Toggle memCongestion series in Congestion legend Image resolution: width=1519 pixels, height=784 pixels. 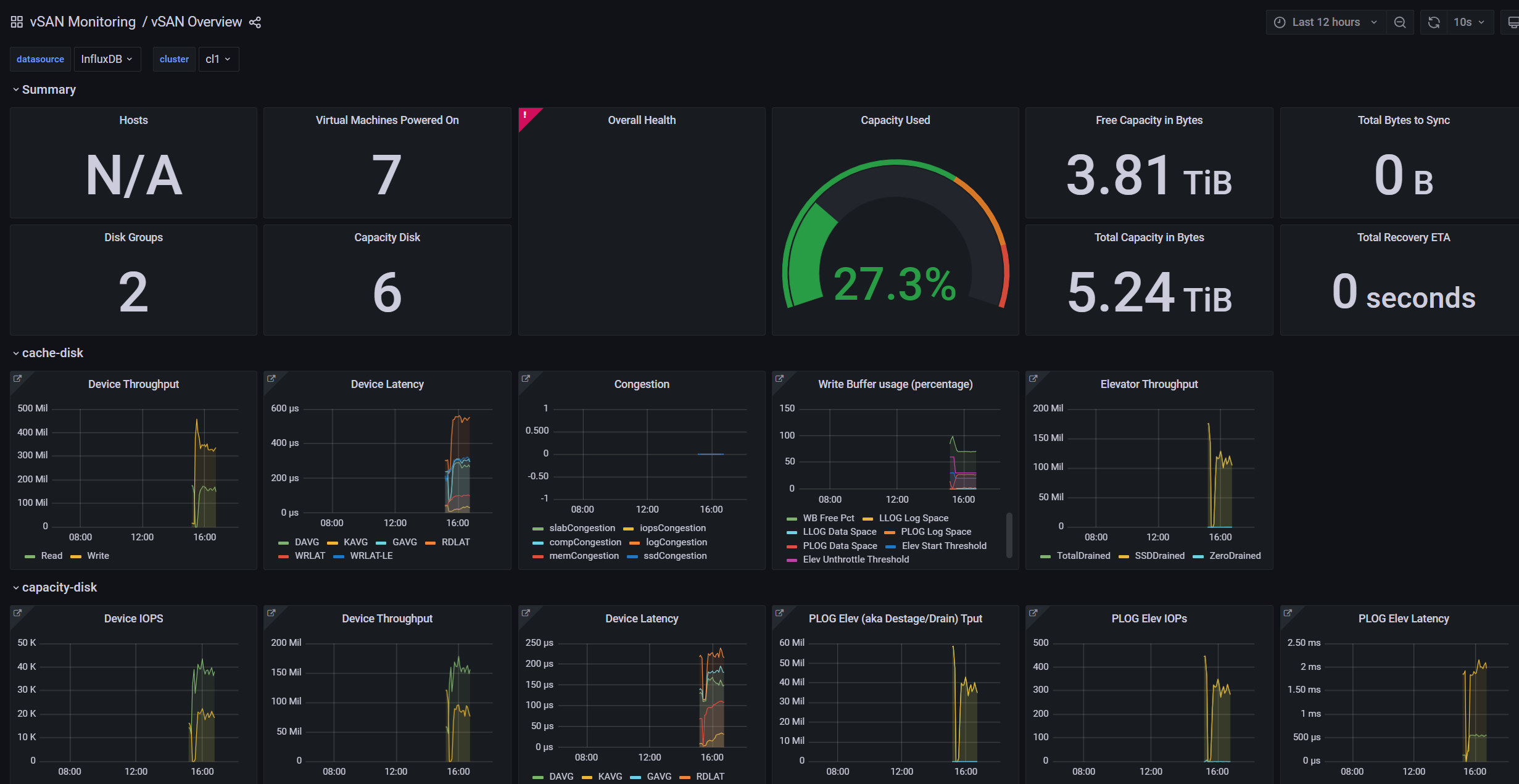(x=584, y=556)
